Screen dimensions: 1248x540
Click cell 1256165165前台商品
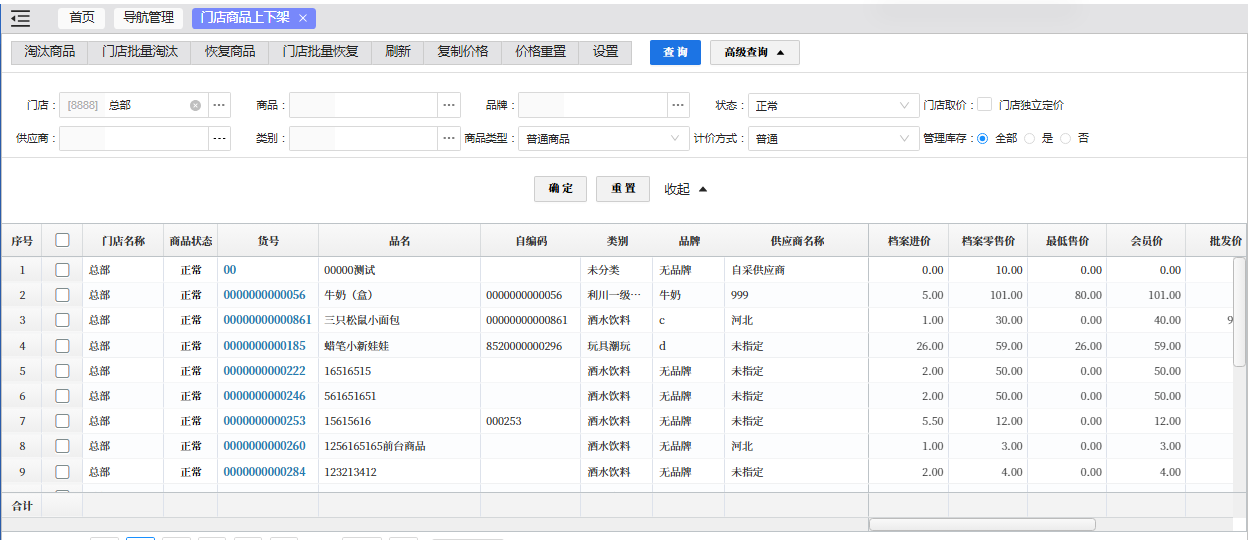click(375, 446)
